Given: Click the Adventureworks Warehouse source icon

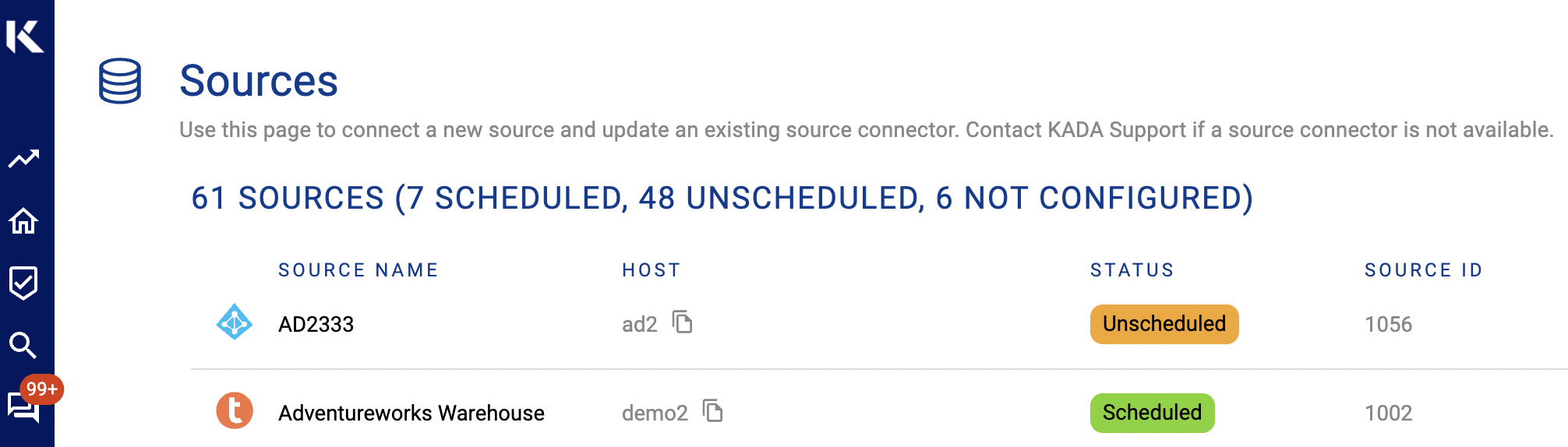Looking at the screenshot, I should [x=234, y=411].
